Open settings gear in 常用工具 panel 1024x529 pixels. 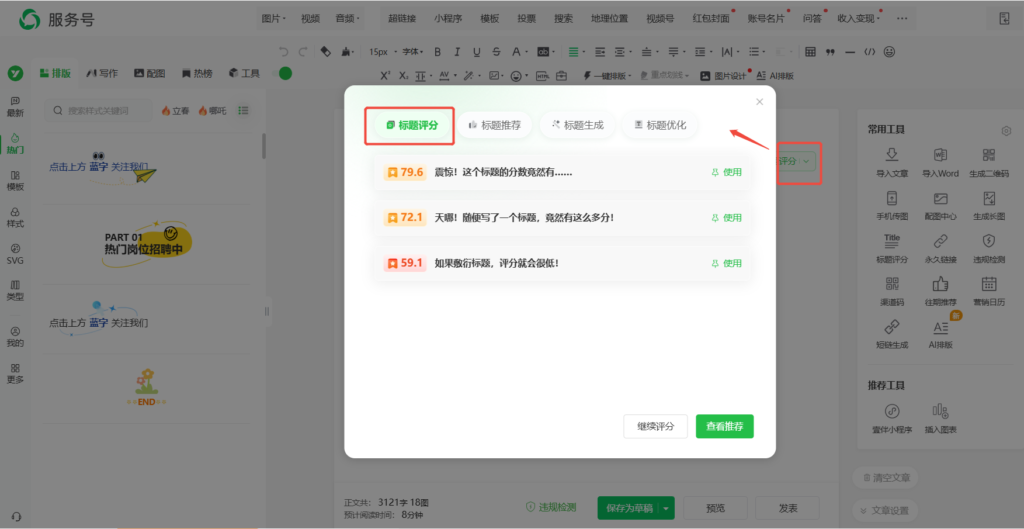1006,131
